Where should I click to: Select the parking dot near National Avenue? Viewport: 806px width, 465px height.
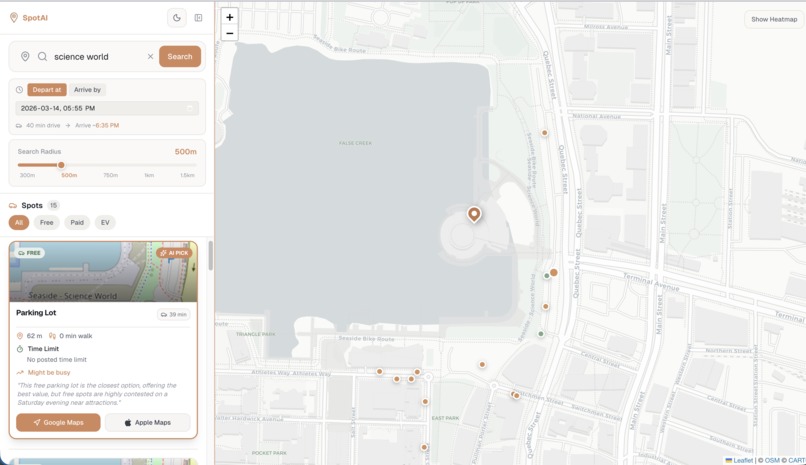pyautogui.click(x=544, y=133)
